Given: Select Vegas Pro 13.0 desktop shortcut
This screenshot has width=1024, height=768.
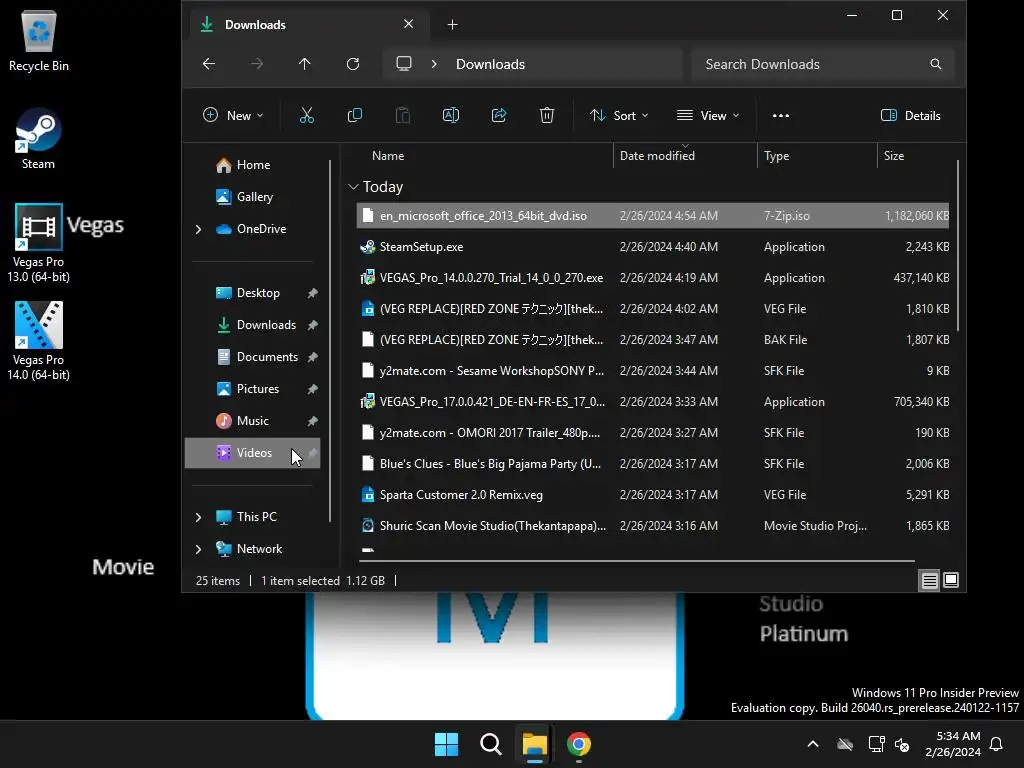Looking at the screenshot, I should pyautogui.click(x=39, y=243).
